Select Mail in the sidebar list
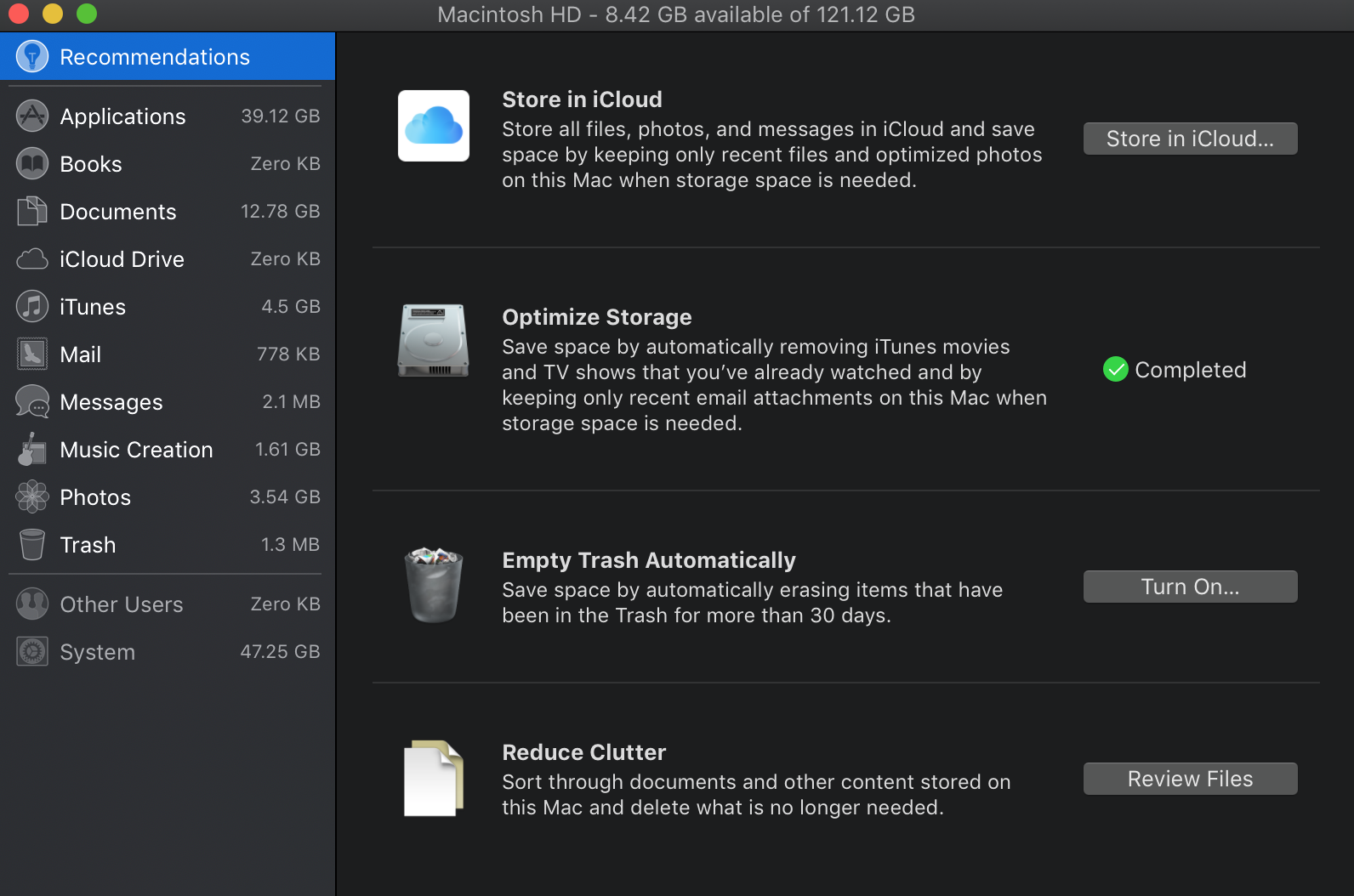 point(168,354)
